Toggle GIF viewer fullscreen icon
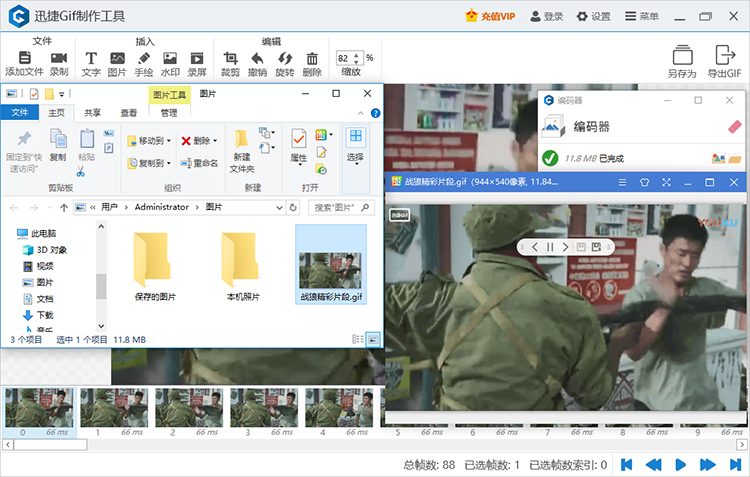 coord(666,182)
